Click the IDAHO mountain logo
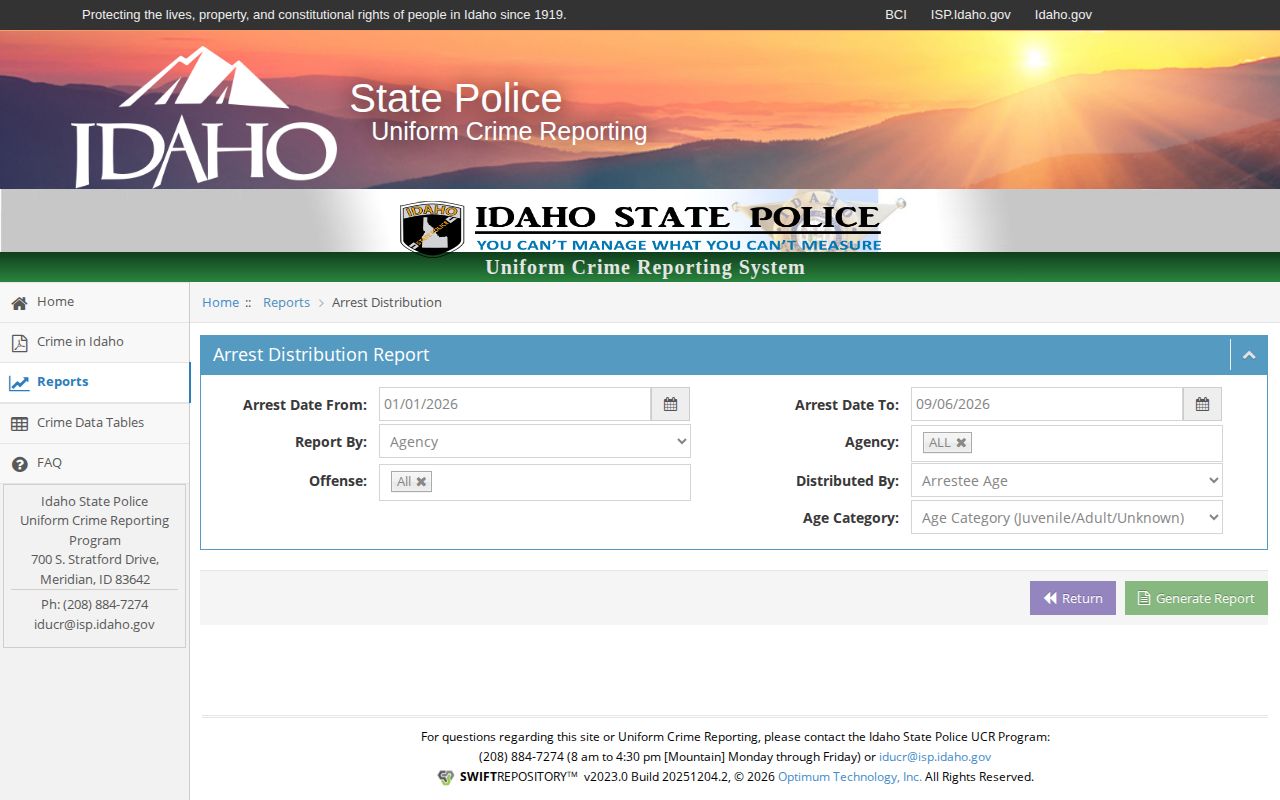Screen dimensions: 1280x800 [204, 117]
